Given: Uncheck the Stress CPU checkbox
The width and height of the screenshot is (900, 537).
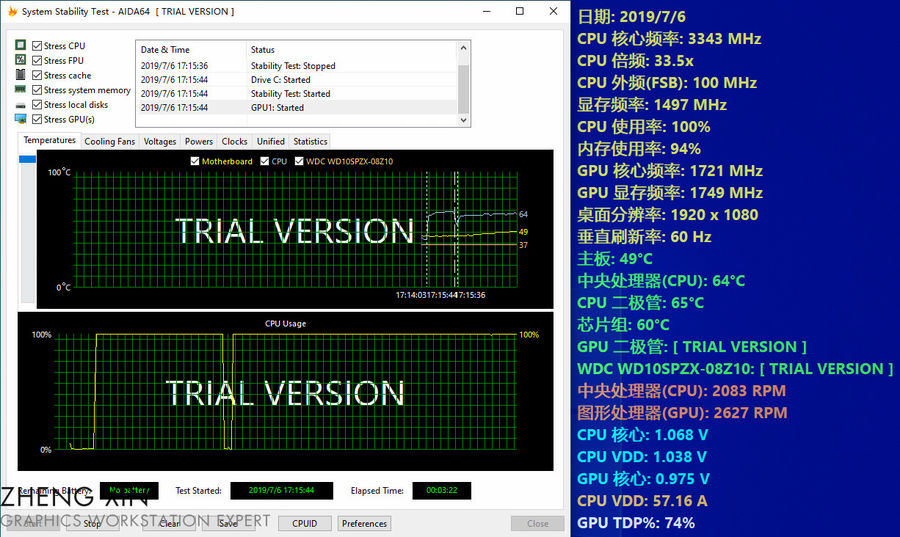Looking at the screenshot, I should tap(37, 46).
